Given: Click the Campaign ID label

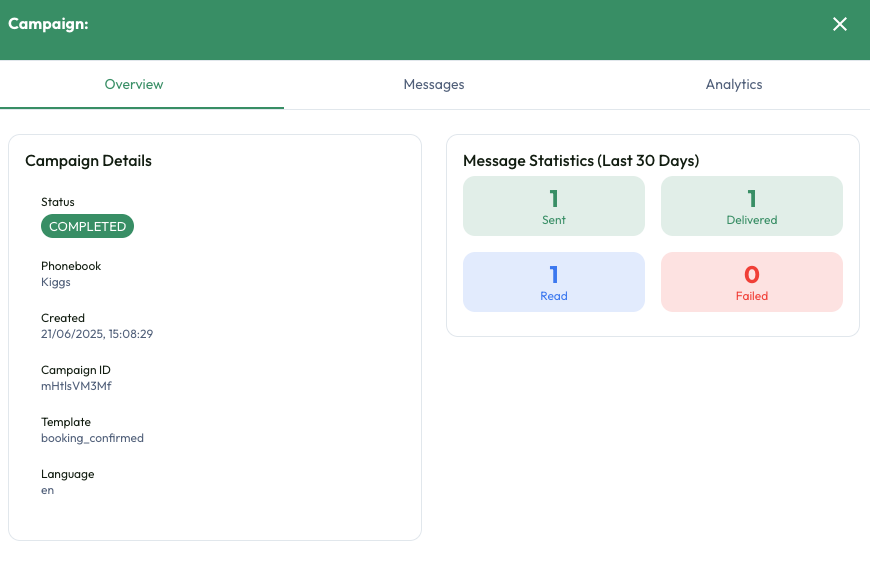Looking at the screenshot, I should (76, 370).
